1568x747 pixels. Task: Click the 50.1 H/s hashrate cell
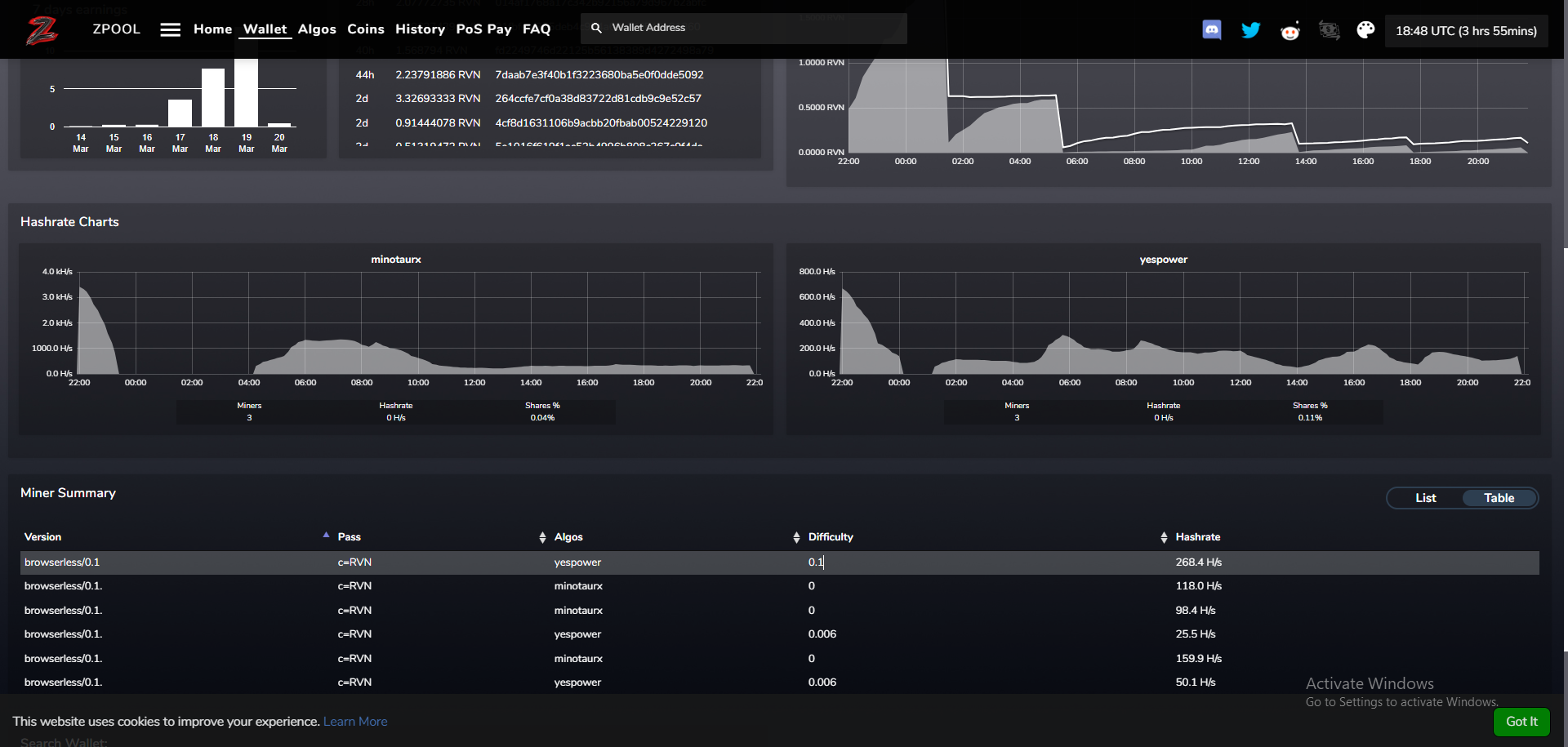(x=1195, y=683)
